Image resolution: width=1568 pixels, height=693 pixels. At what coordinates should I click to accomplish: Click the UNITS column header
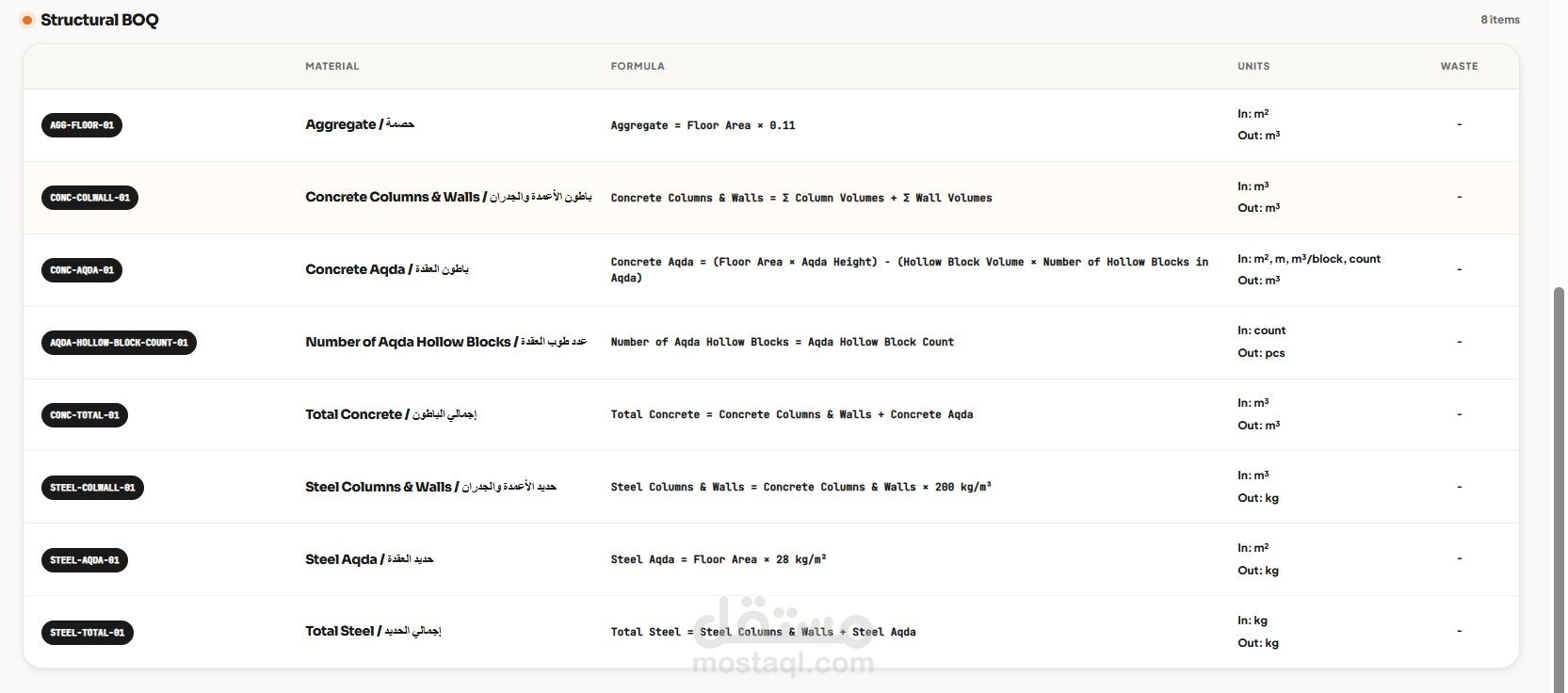click(1253, 66)
